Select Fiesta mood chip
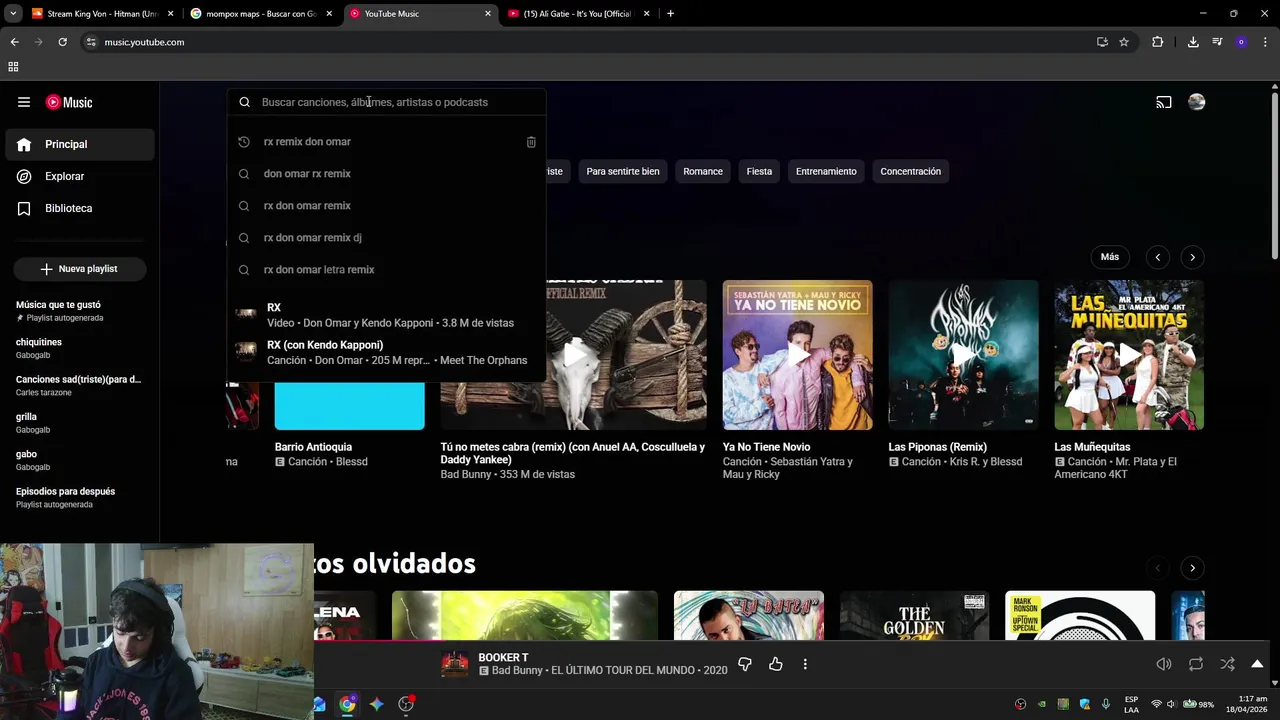 (x=759, y=171)
